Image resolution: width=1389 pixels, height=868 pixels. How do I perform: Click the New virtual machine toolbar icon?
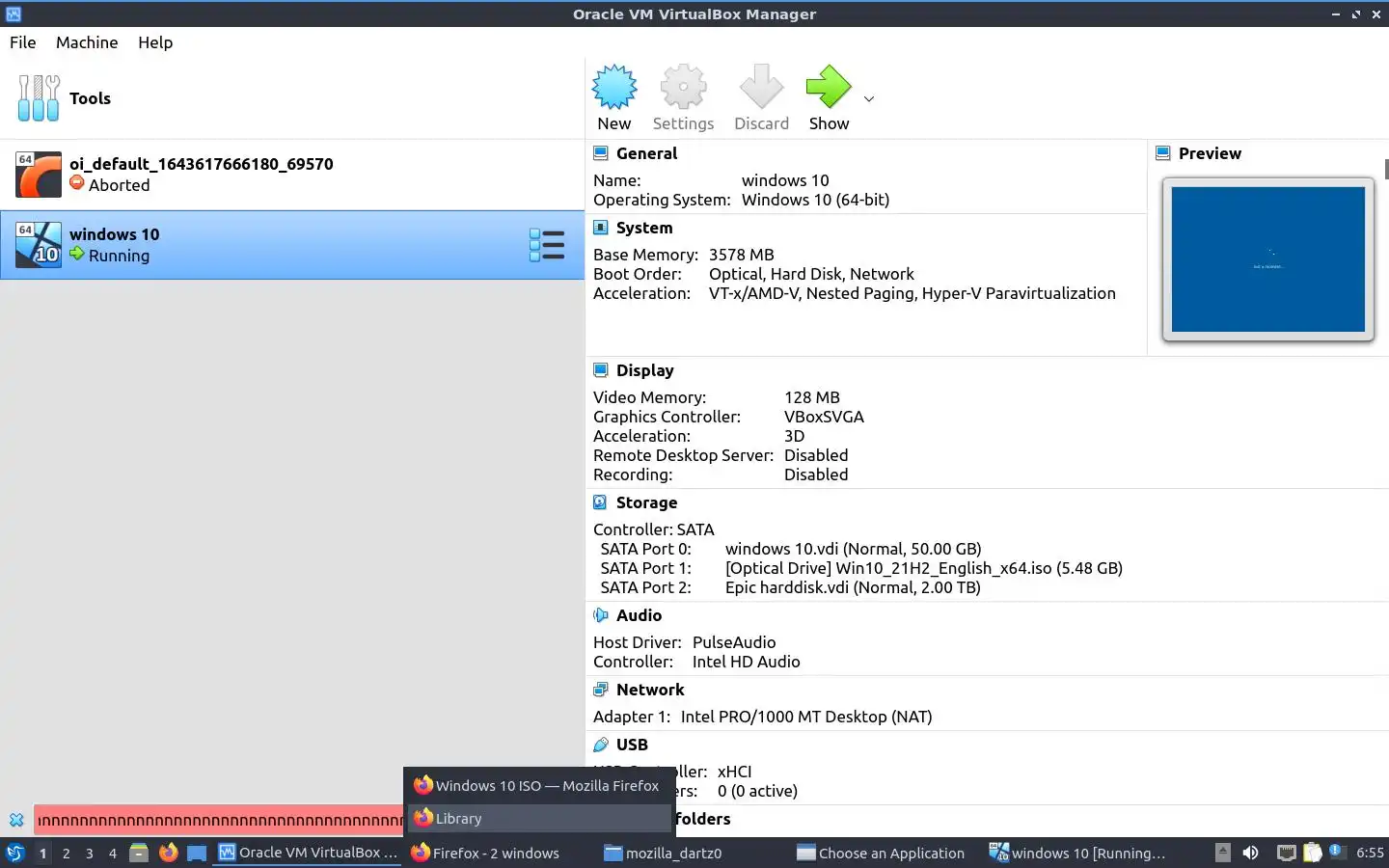[x=614, y=88]
